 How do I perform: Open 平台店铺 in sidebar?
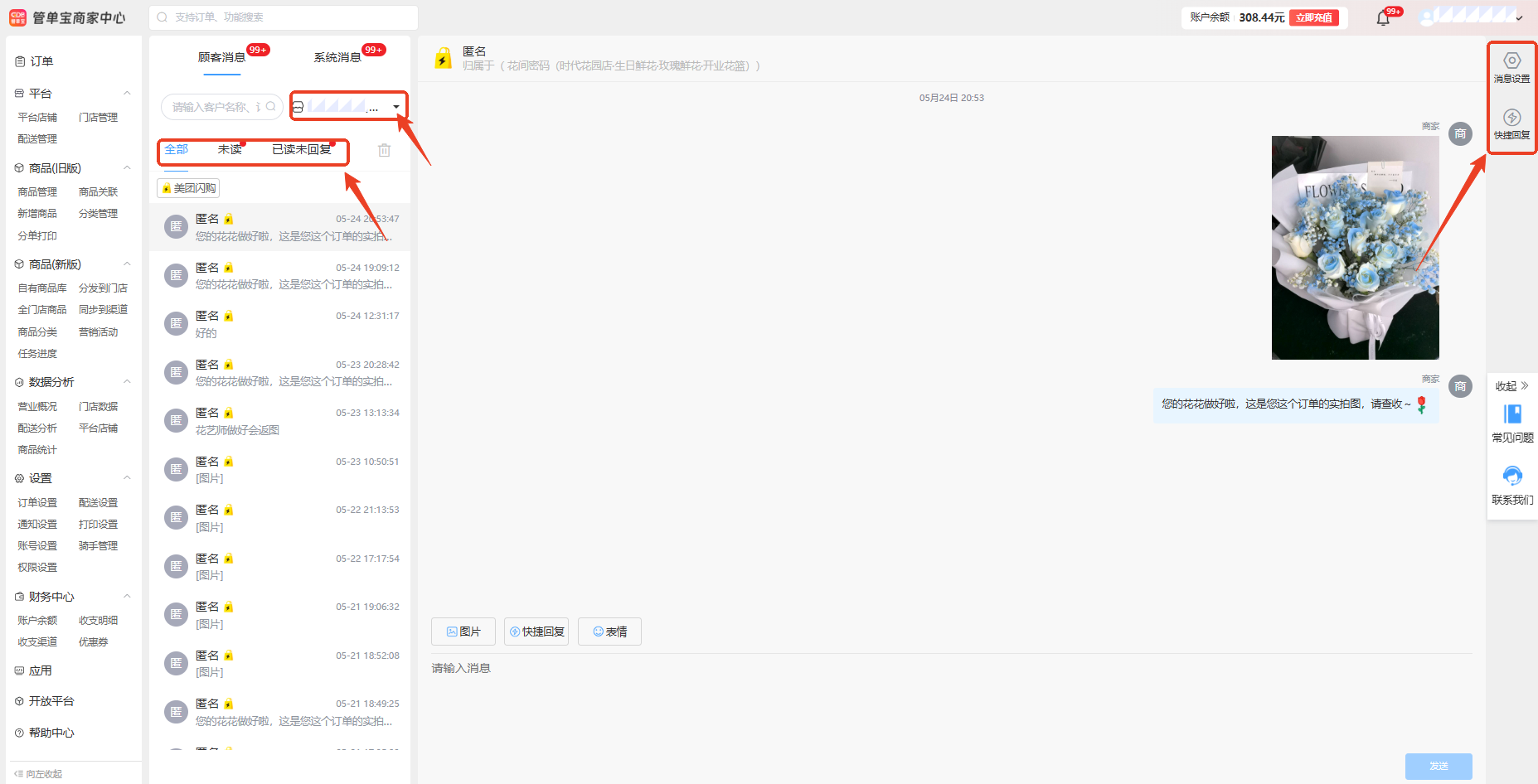point(37,117)
